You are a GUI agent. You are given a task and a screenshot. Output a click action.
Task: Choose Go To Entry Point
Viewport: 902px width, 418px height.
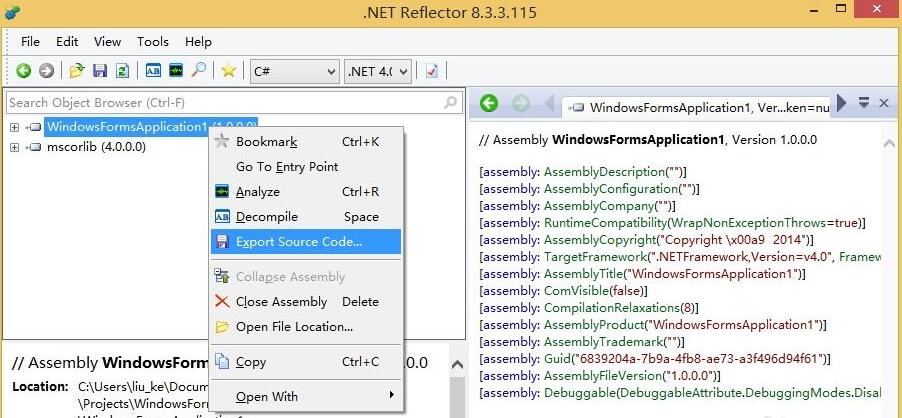(306, 167)
